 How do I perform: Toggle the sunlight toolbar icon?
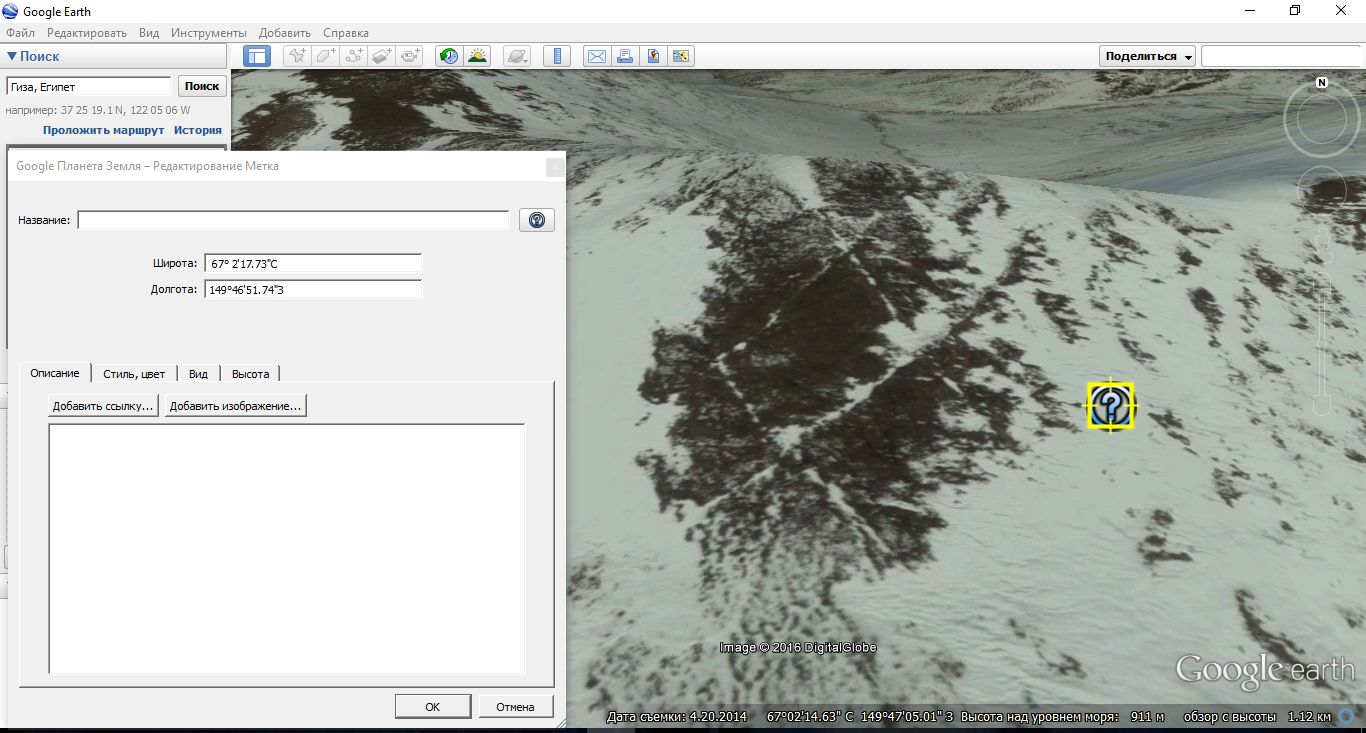coord(477,56)
